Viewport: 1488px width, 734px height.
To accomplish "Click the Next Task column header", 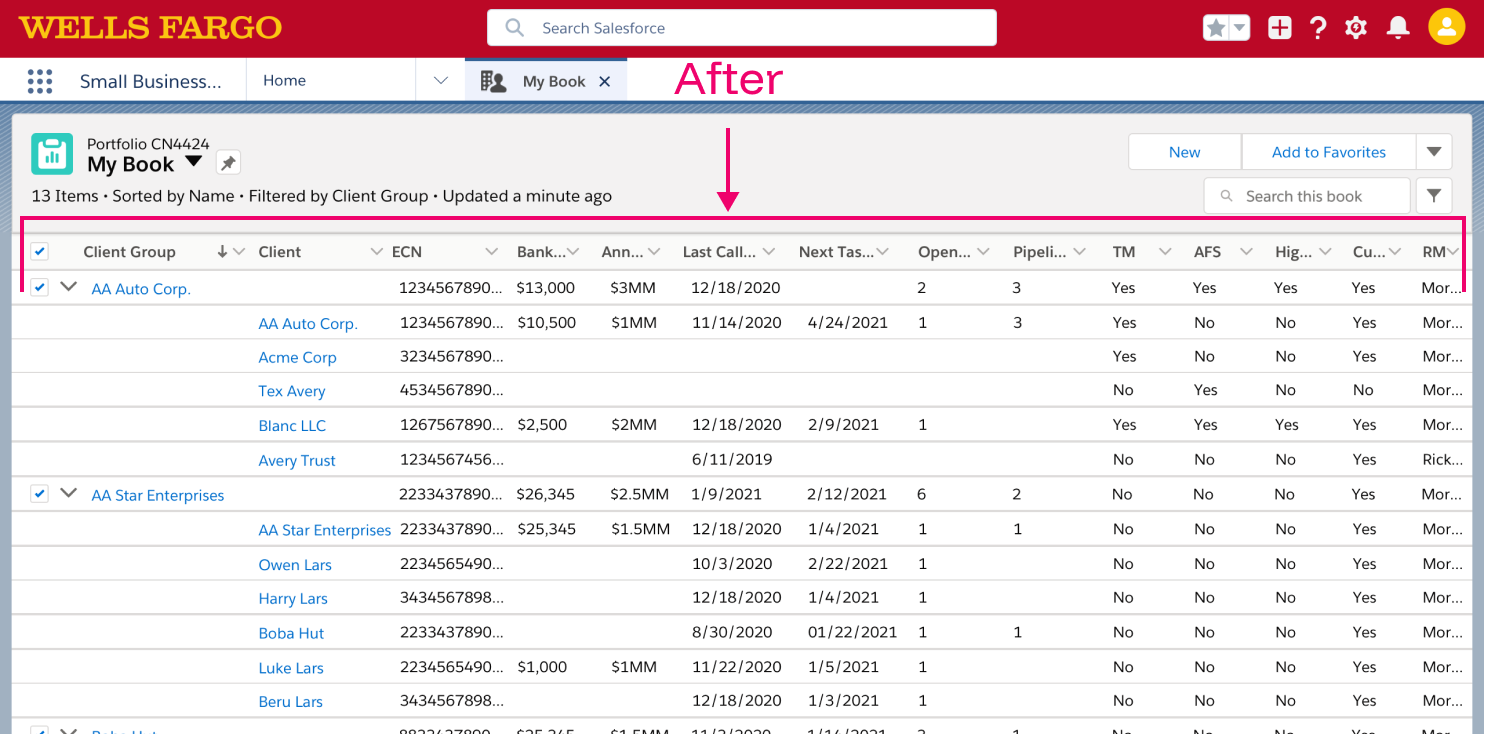I will (x=836, y=252).
